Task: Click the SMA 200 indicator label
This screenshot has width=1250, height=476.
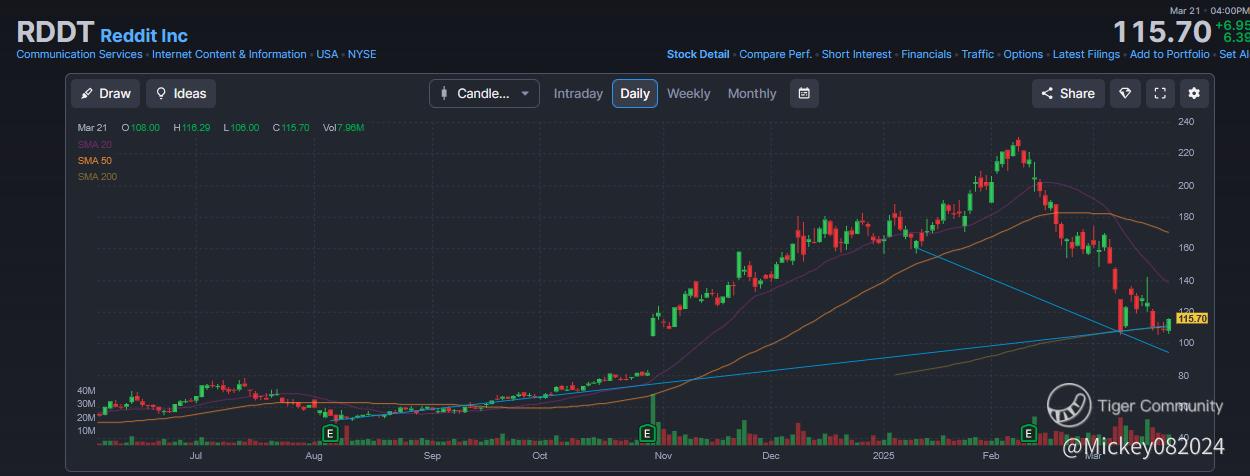Action: 98,177
